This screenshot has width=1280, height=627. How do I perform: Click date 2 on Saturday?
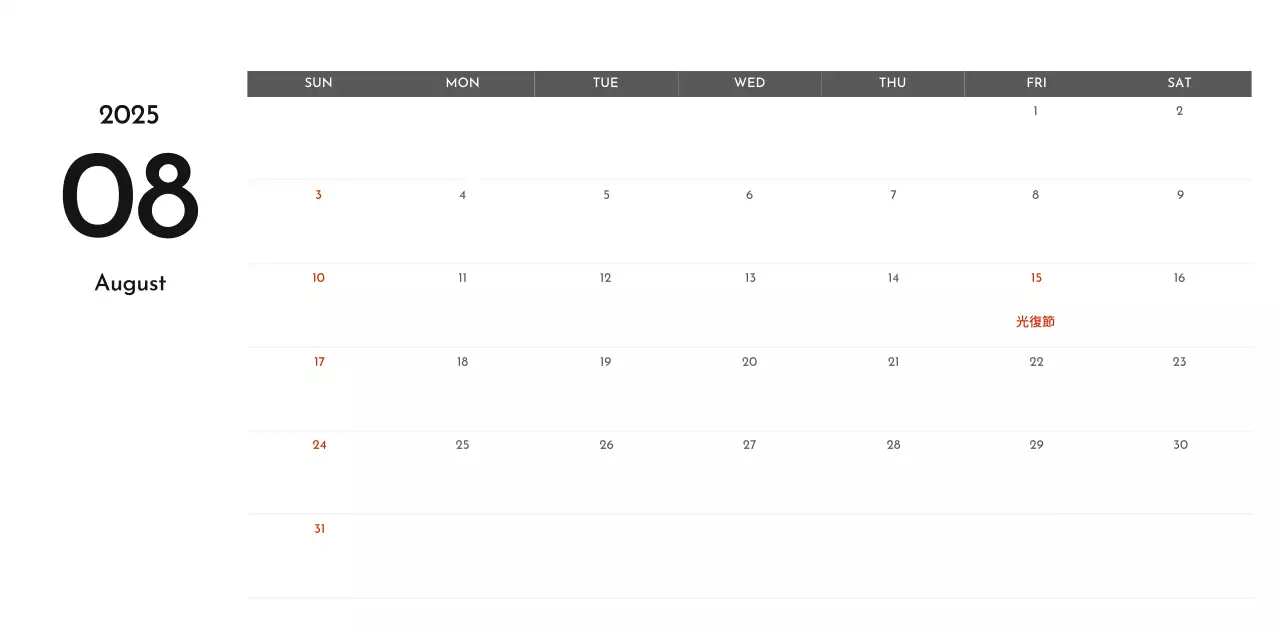point(1179,111)
